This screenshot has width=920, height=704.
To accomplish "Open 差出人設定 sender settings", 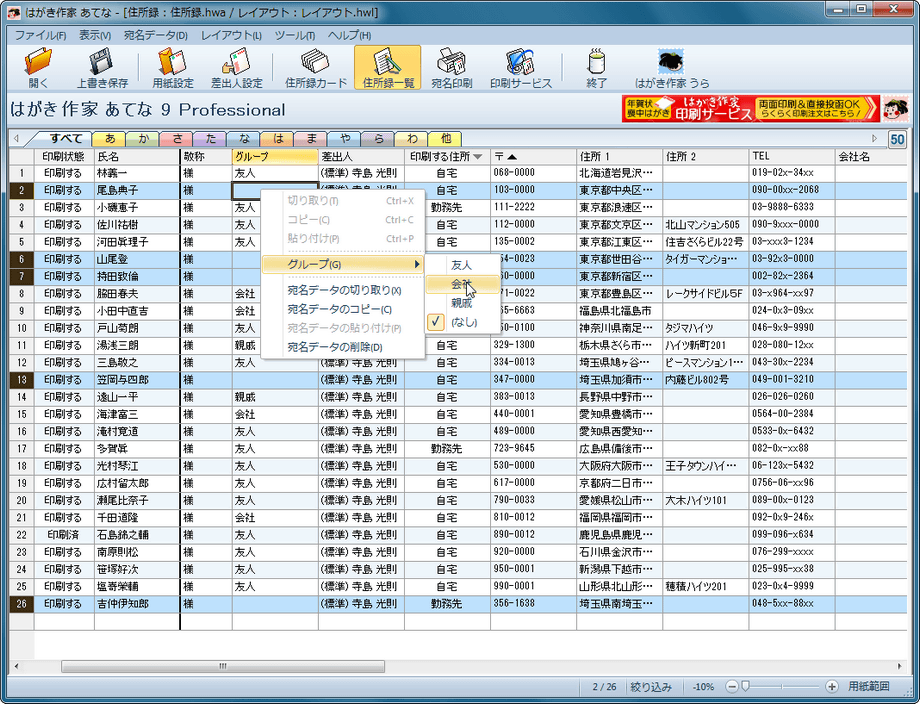I will tap(236, 67).
